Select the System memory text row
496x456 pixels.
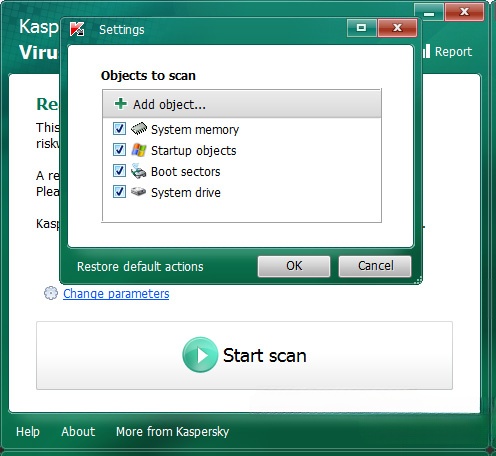pyautogui.click(x=195, y=129)
